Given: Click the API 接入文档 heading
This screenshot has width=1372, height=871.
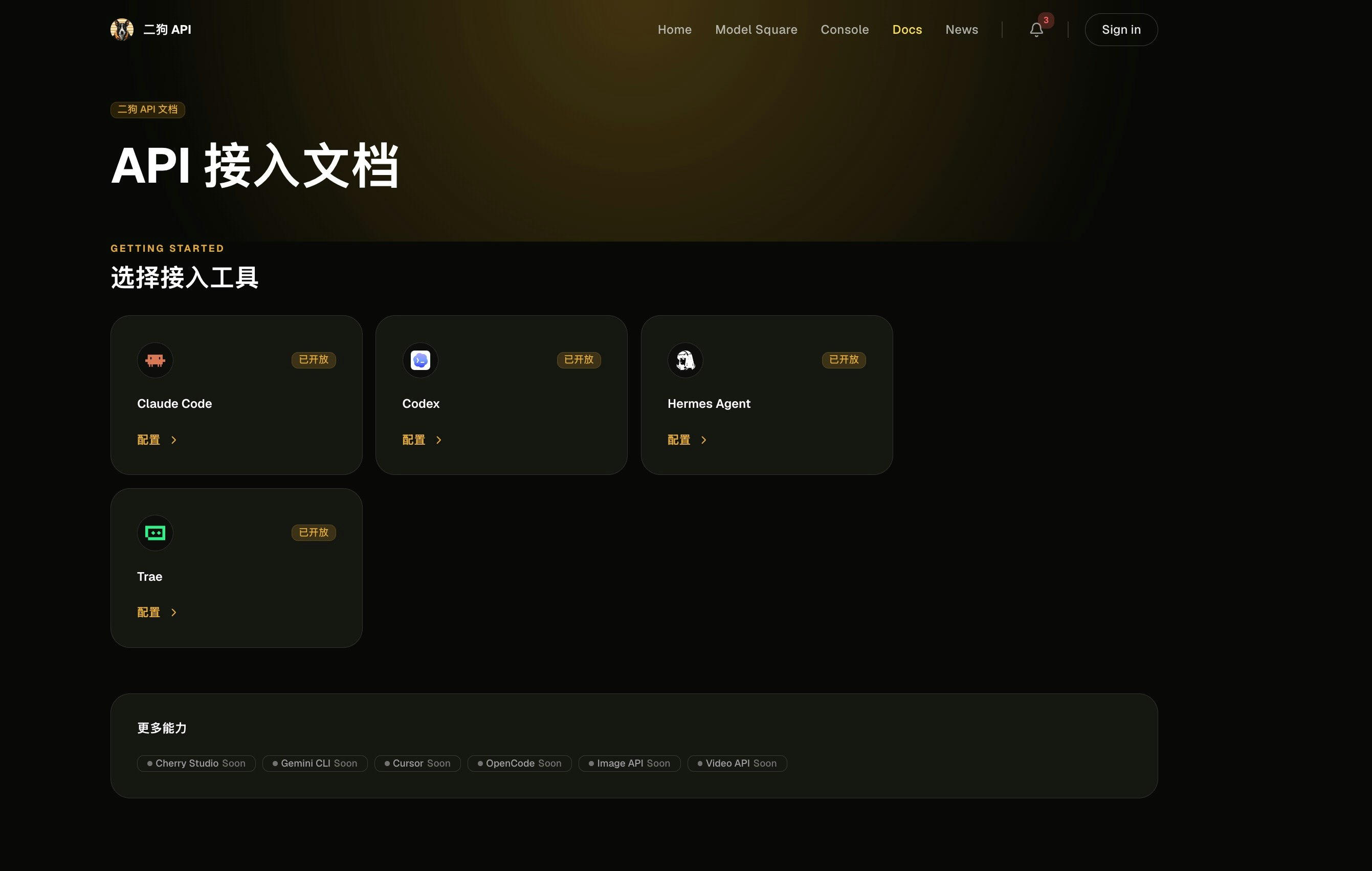Looking at the screenshot, I should 255,166.
